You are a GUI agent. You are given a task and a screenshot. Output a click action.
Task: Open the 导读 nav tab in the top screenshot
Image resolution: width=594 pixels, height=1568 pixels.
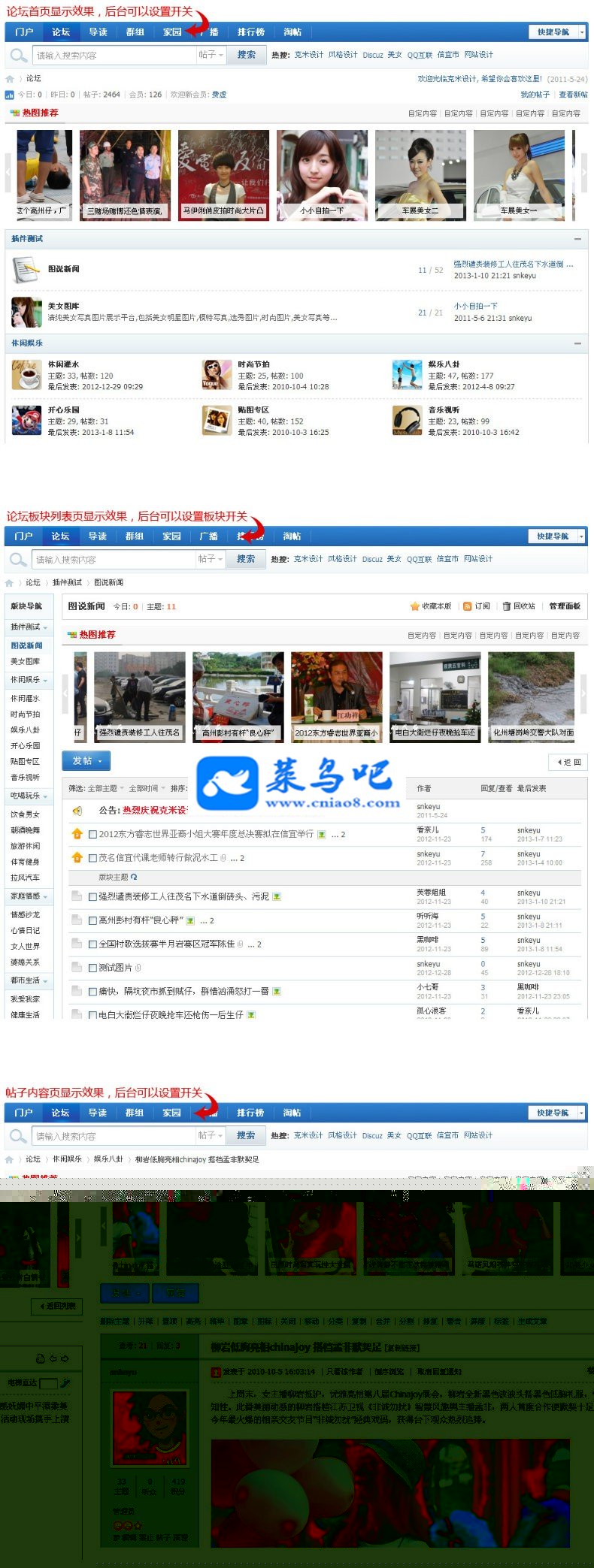[98, 32]
